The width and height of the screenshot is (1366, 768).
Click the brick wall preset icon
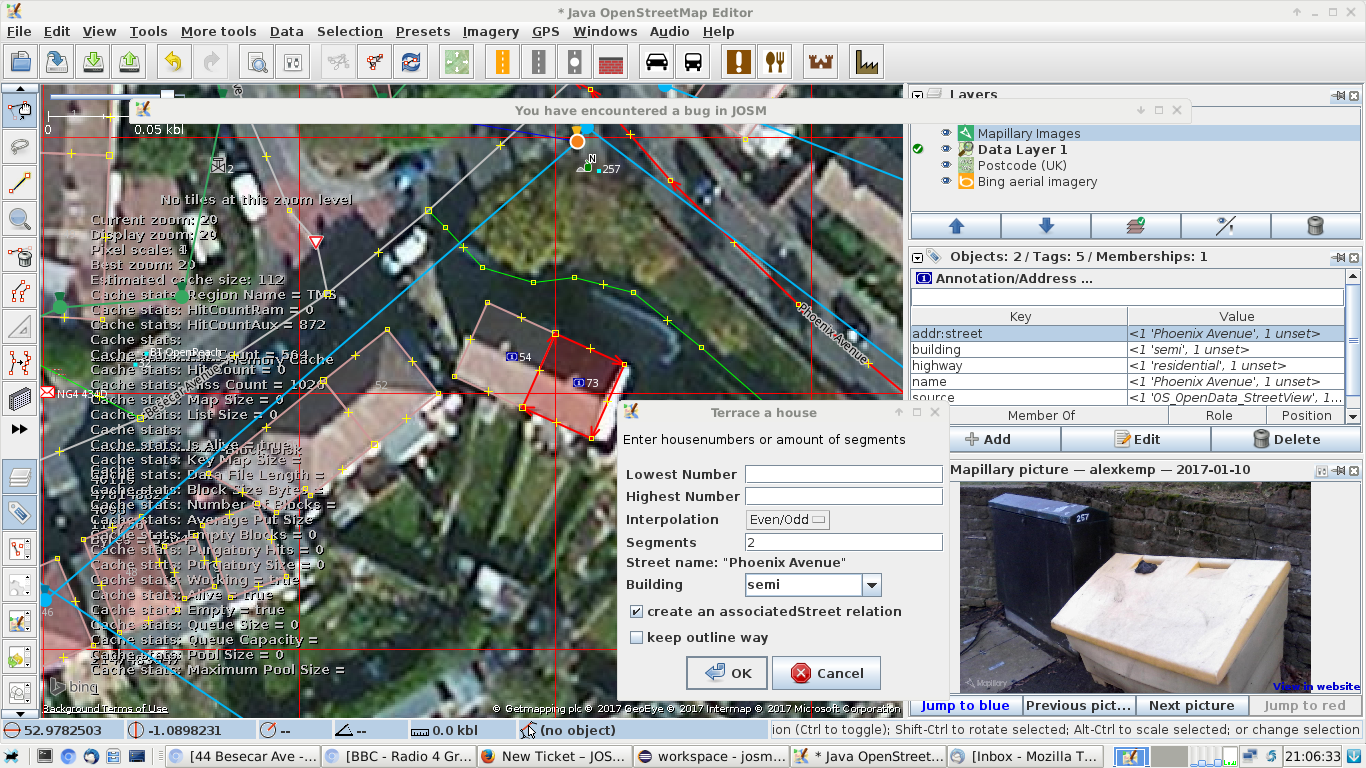[x=610, y=62]
